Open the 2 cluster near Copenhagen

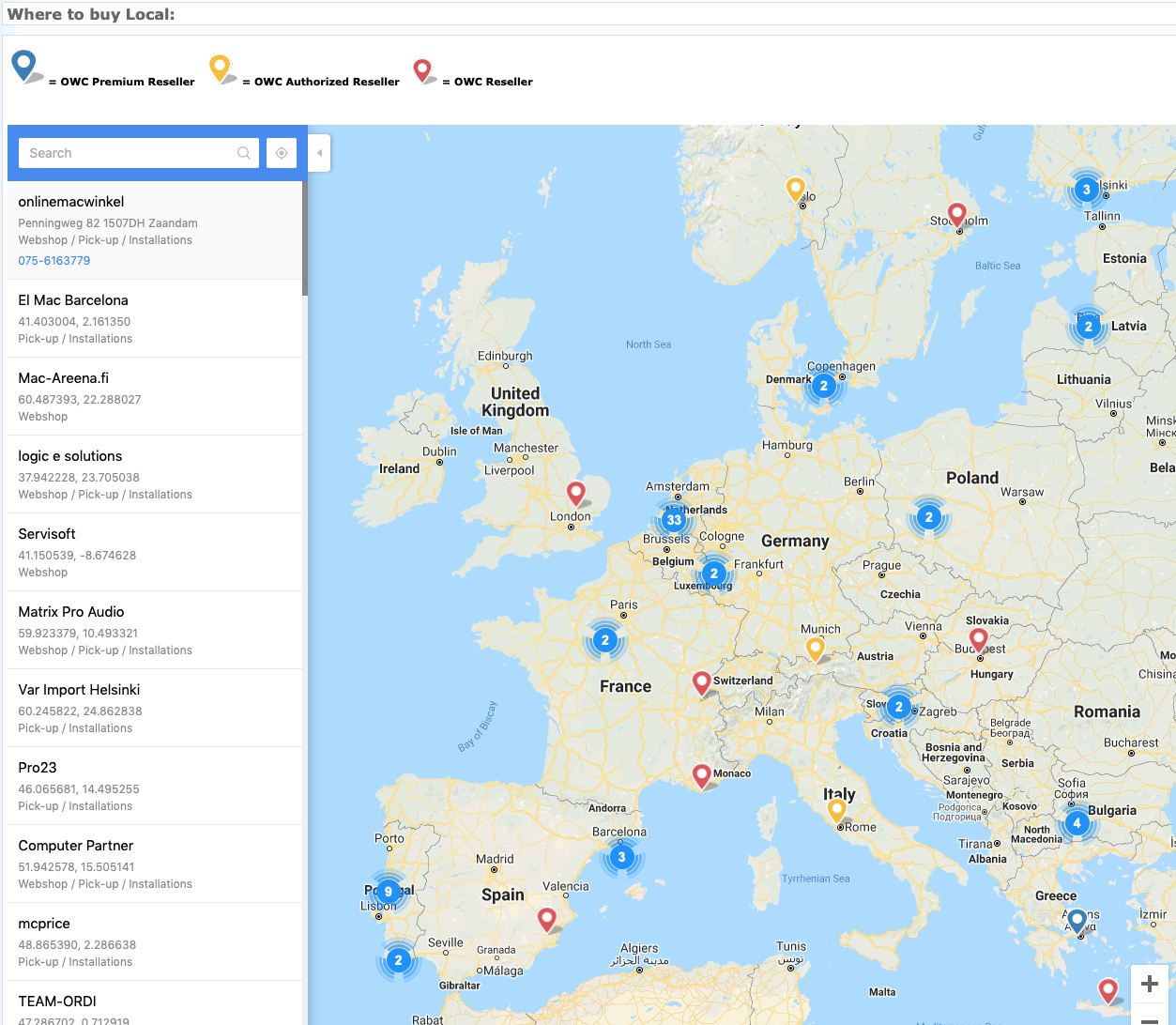pyautogui.click(x=824, y=386)
